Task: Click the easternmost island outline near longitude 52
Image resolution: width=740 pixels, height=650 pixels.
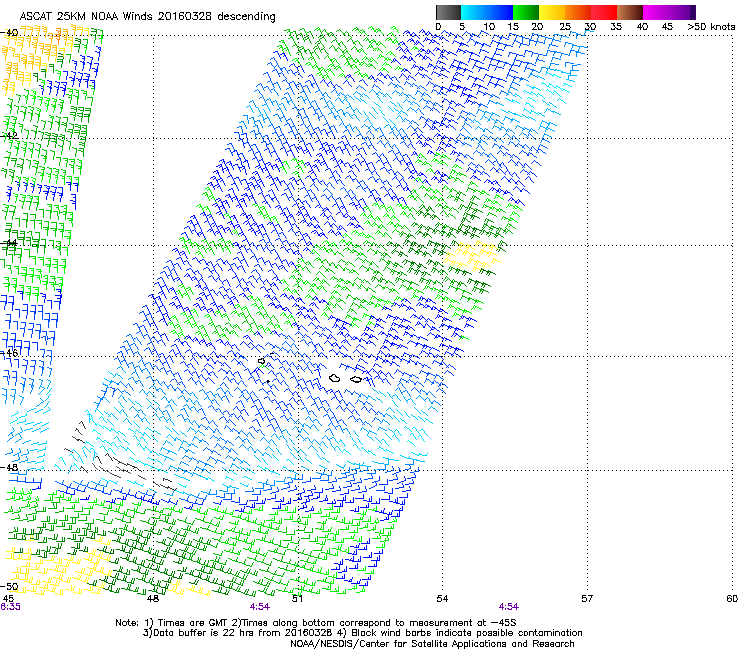Action: [x=356, y=380]
